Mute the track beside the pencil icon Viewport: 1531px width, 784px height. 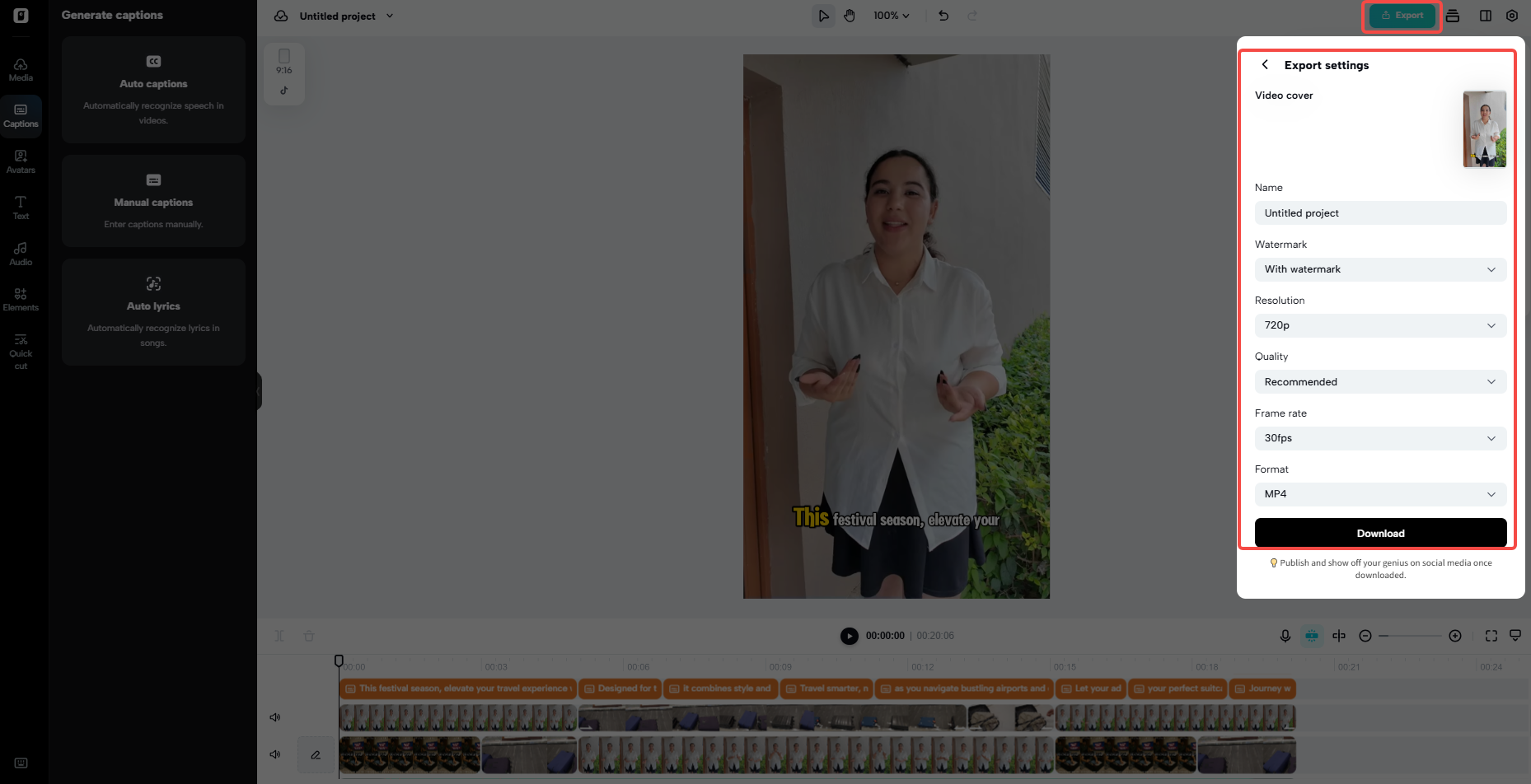tap(275, 754)
